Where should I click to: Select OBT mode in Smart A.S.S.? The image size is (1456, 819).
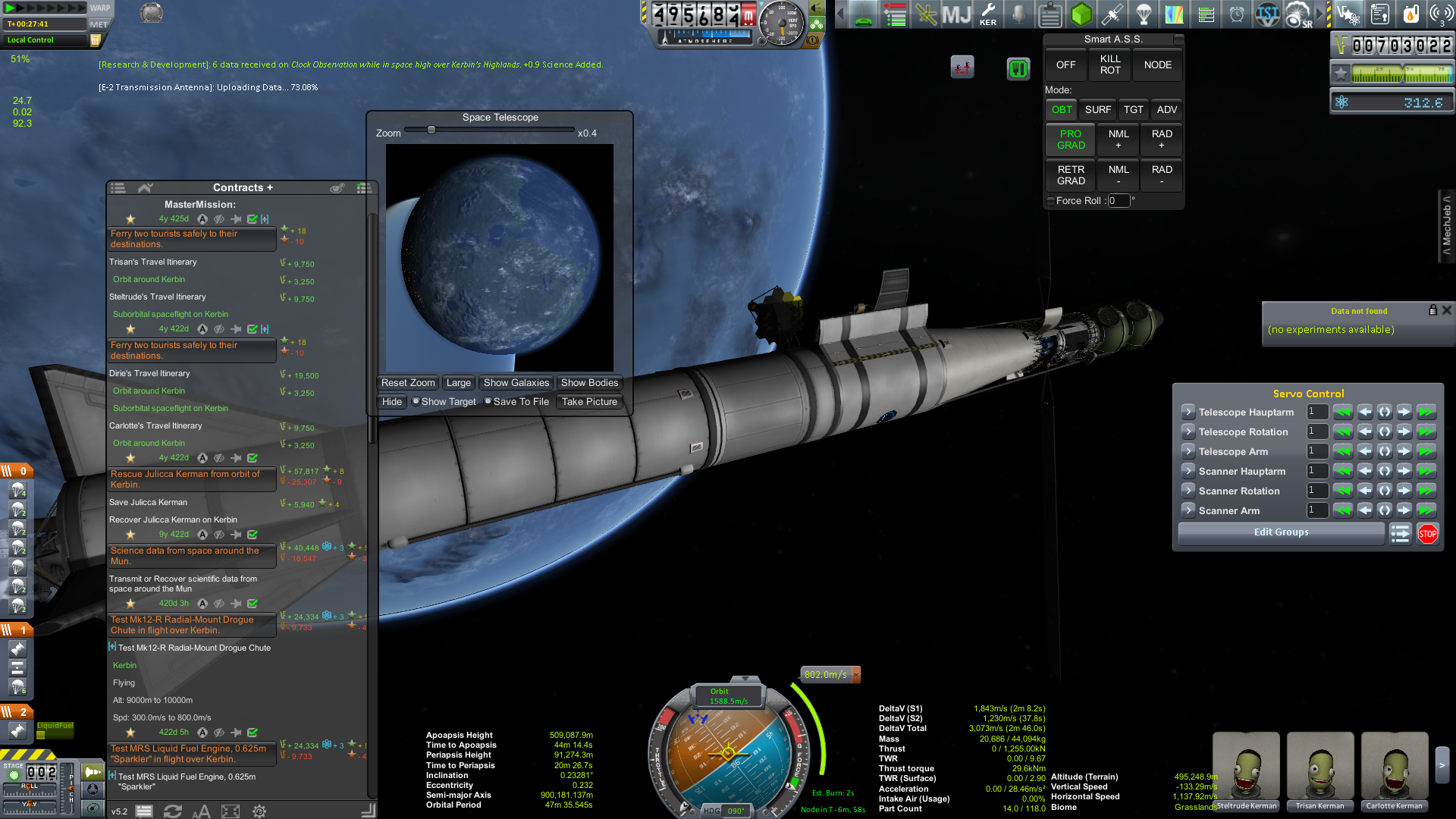(x=1062, y=110)
